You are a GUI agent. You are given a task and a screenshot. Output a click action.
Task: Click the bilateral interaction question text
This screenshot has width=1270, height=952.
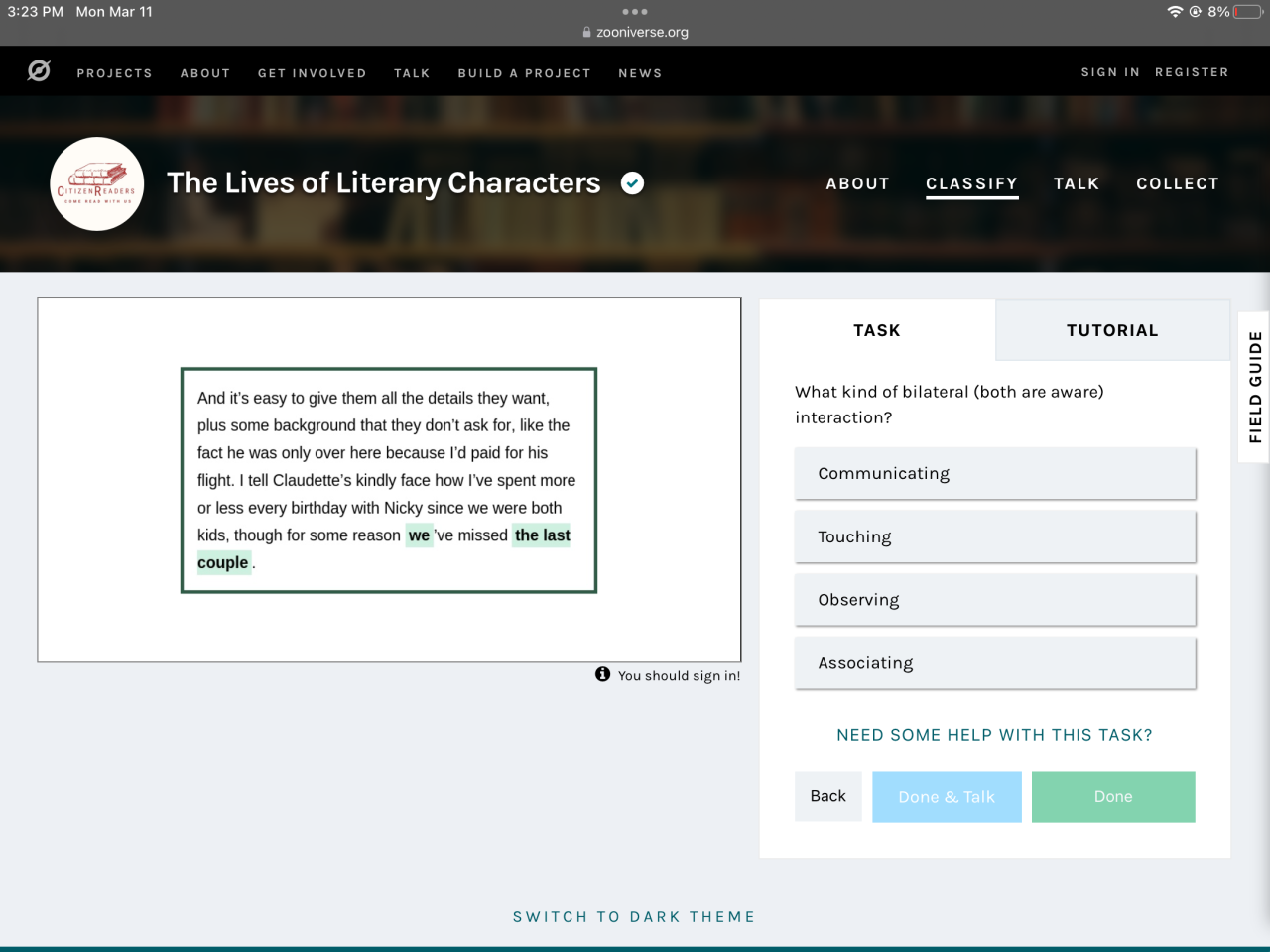click(x=950, y=405)
